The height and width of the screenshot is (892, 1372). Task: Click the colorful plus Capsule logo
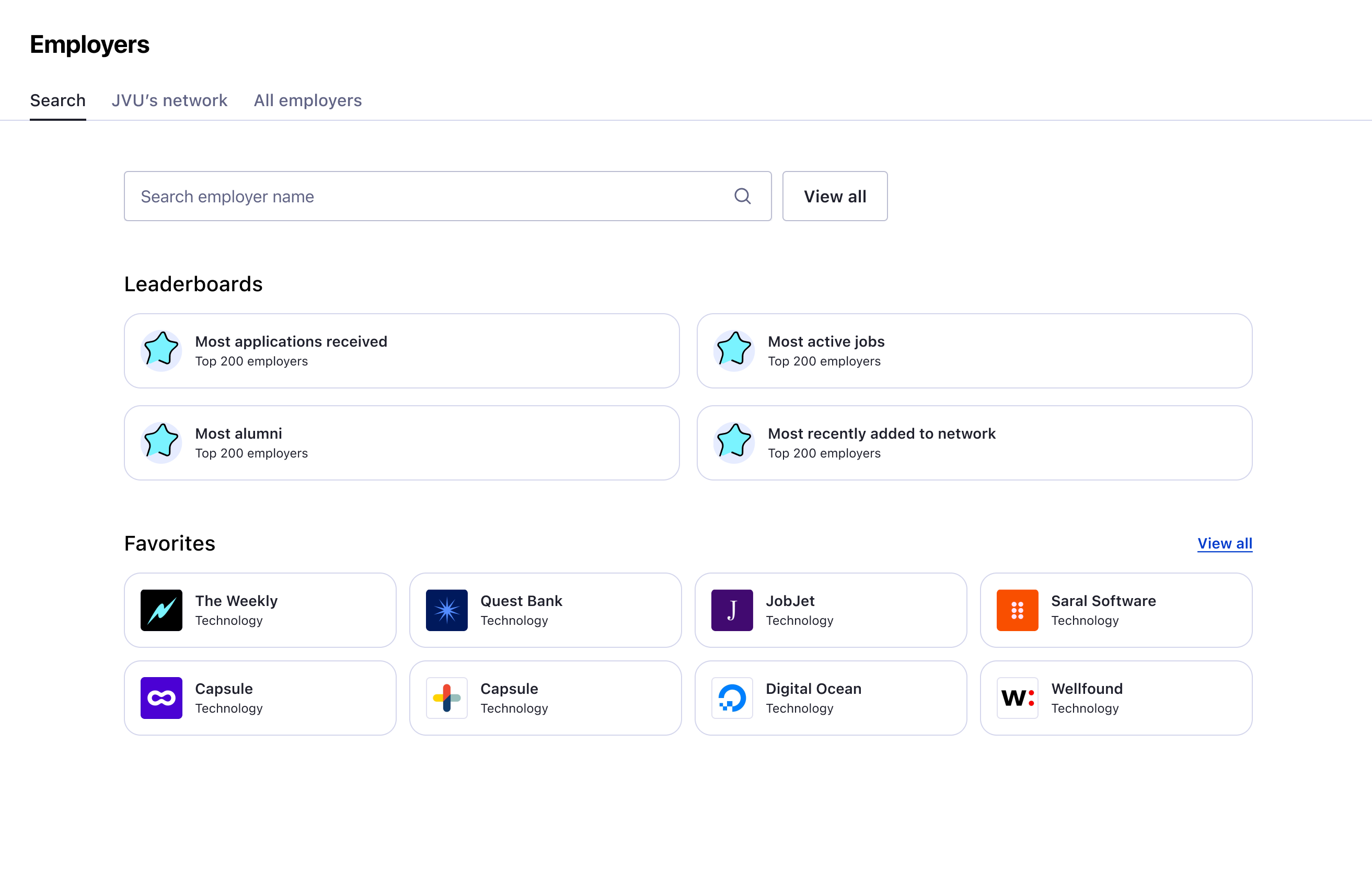pyautogui.click(x=447, y=697)
